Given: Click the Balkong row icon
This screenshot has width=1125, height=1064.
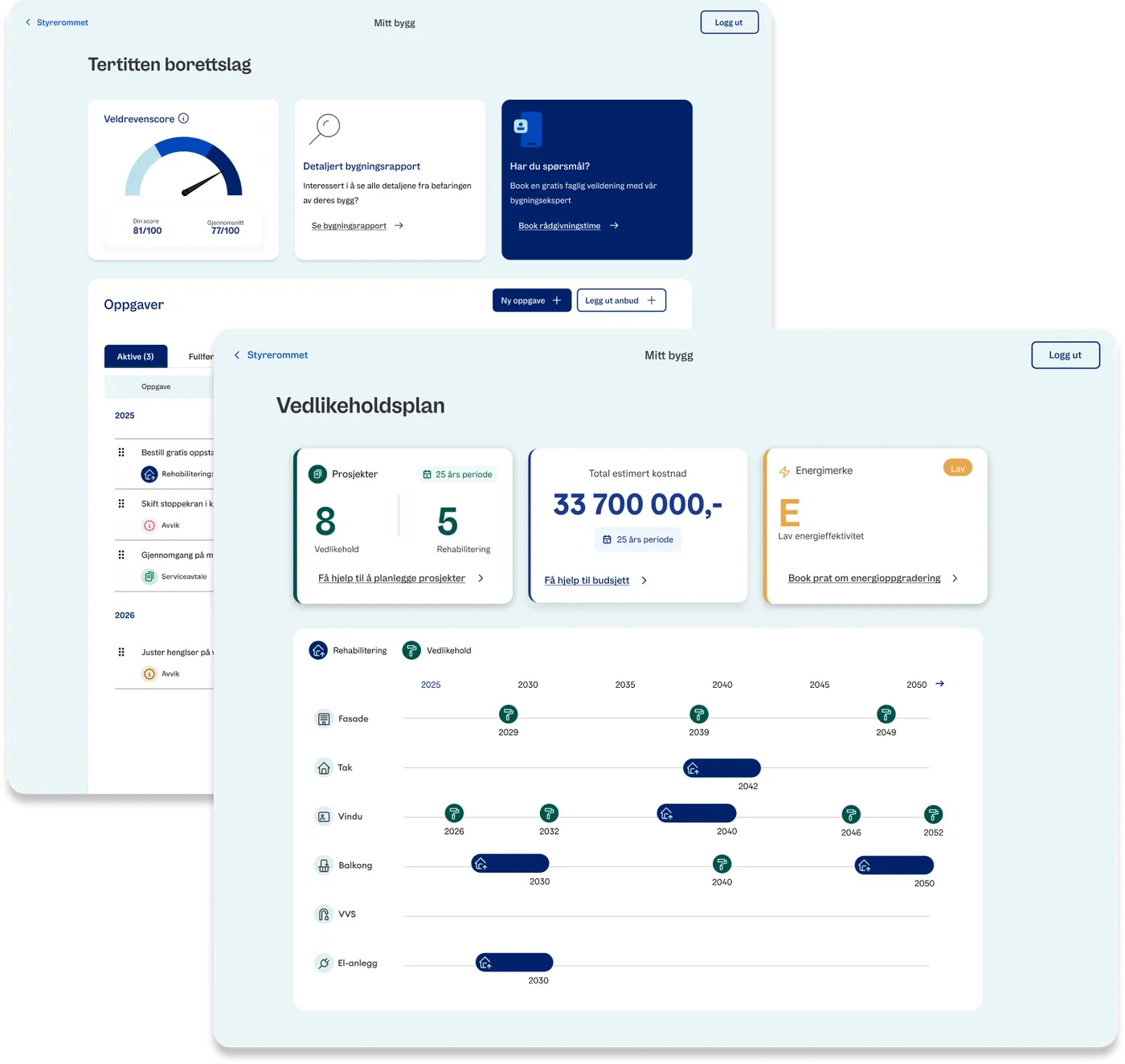Looking at the screenshot, I should (x=323, y=866).
